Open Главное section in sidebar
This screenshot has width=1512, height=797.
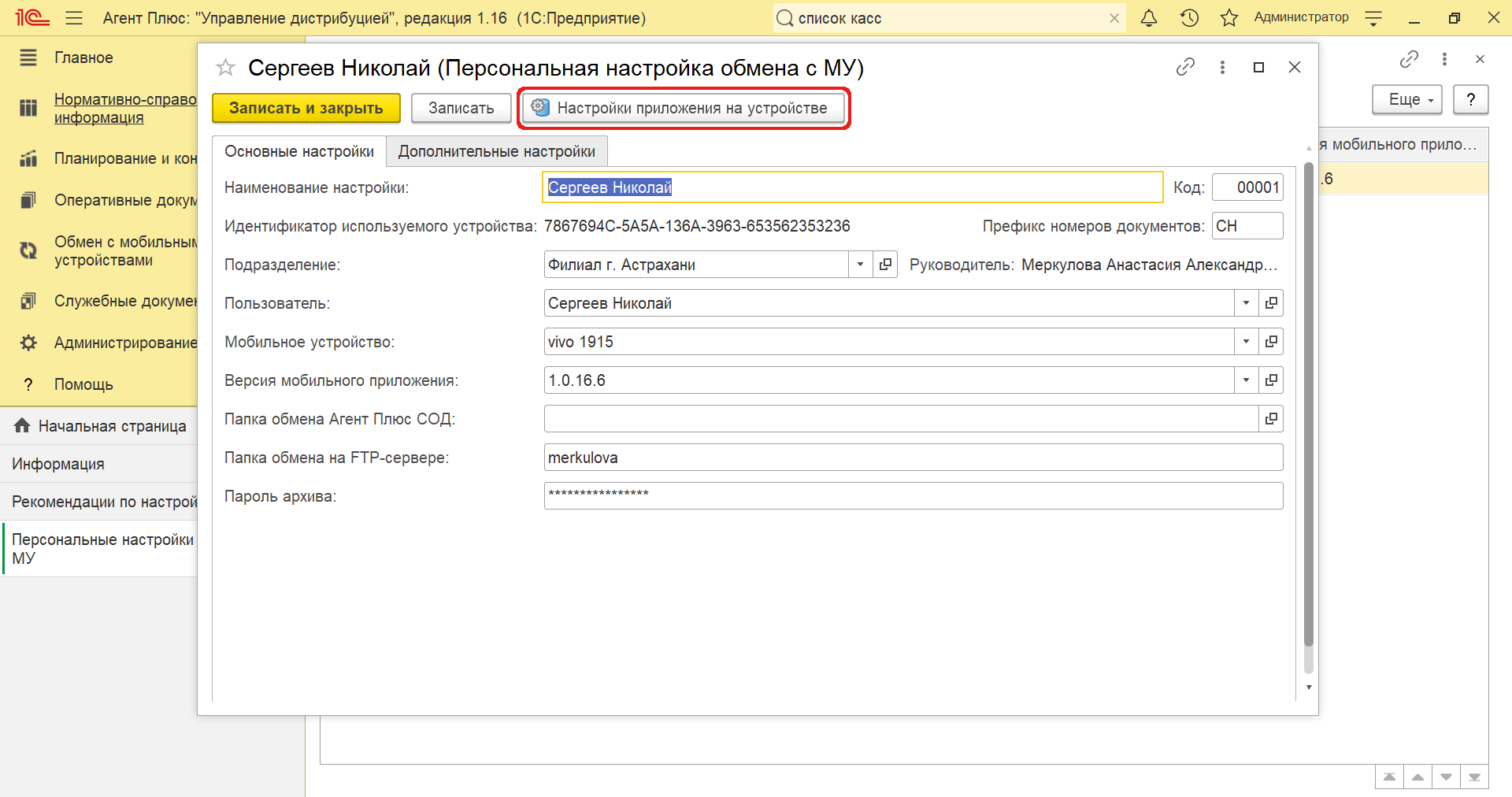(83, 57)
